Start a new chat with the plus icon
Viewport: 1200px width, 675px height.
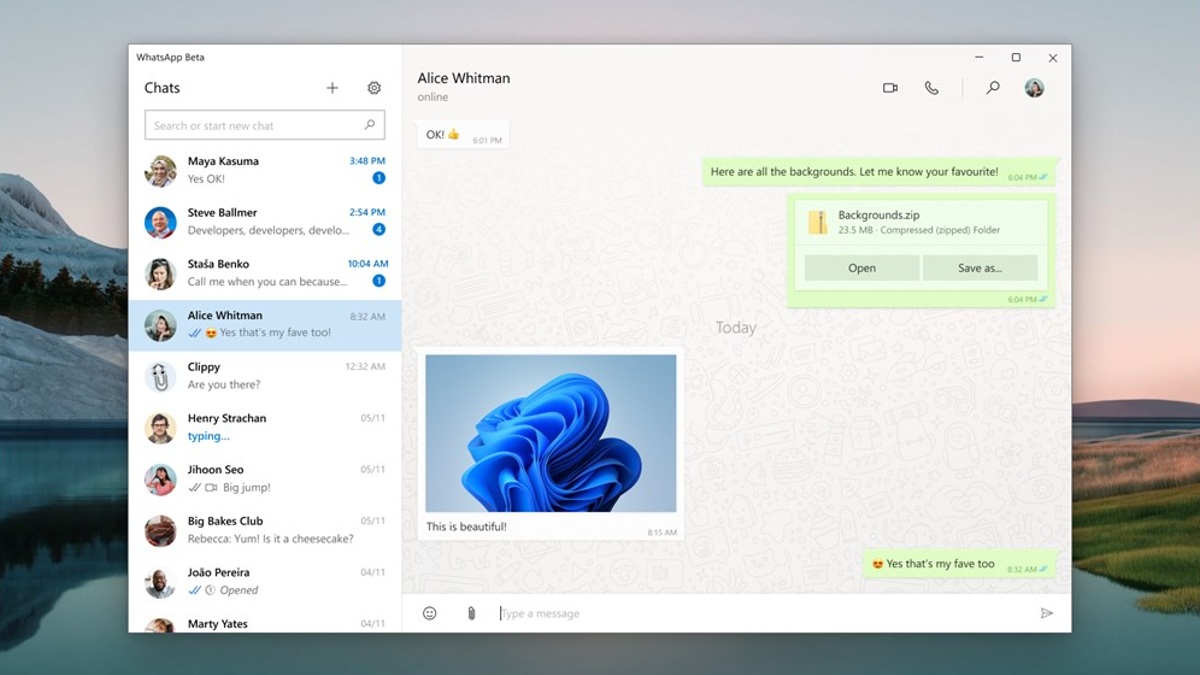tap(332, 88)
